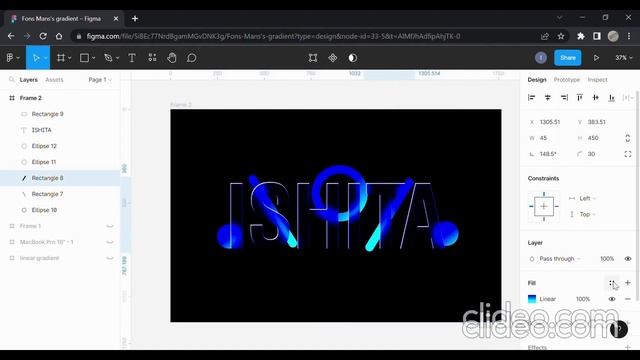This screenshot has width=640, height=360.
Task: Click the constraints preview box
Action: [x=544, y=206]
